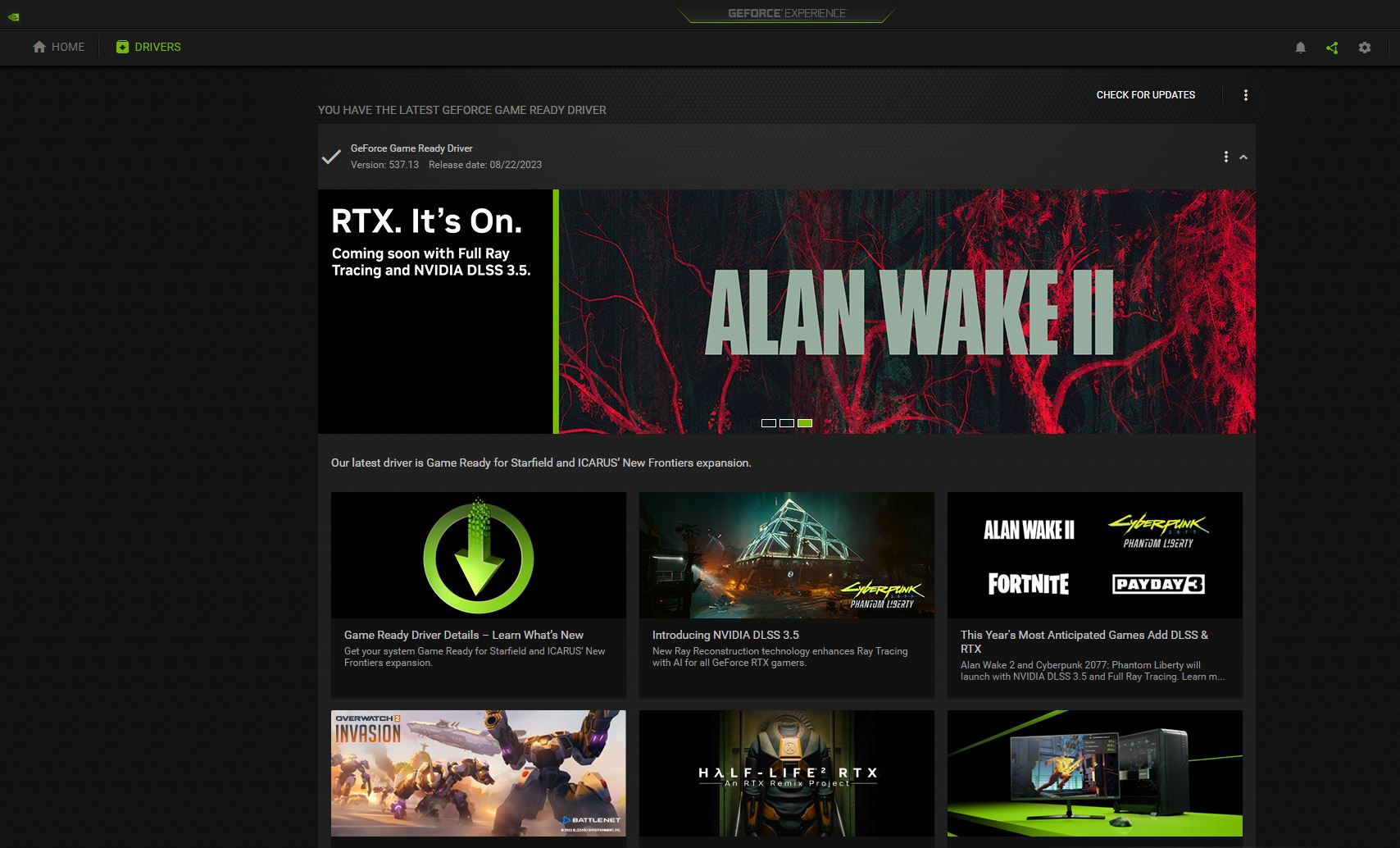Open more options menu beside Check for Updates
The width and height of the screenshot is (1400, 848).
pos(1246,95)
